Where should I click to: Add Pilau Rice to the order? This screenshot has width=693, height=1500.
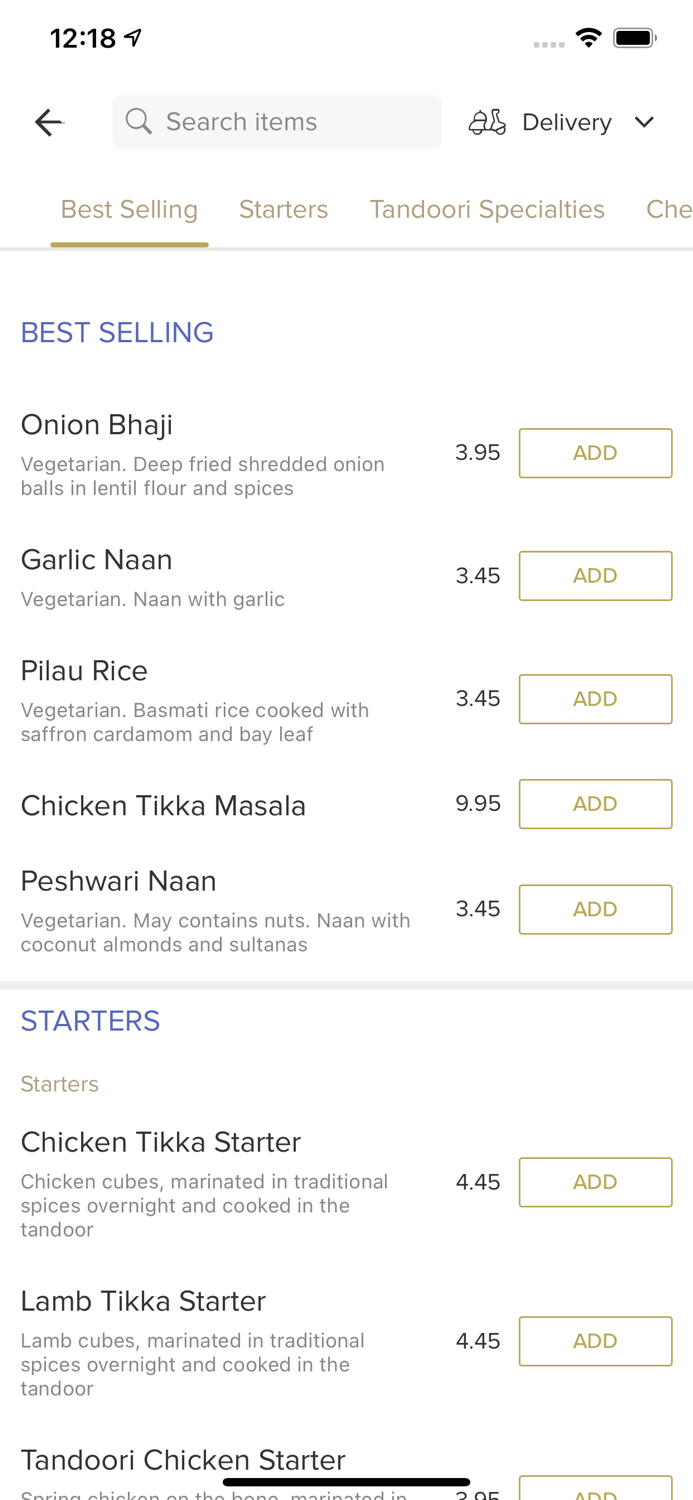595,699
